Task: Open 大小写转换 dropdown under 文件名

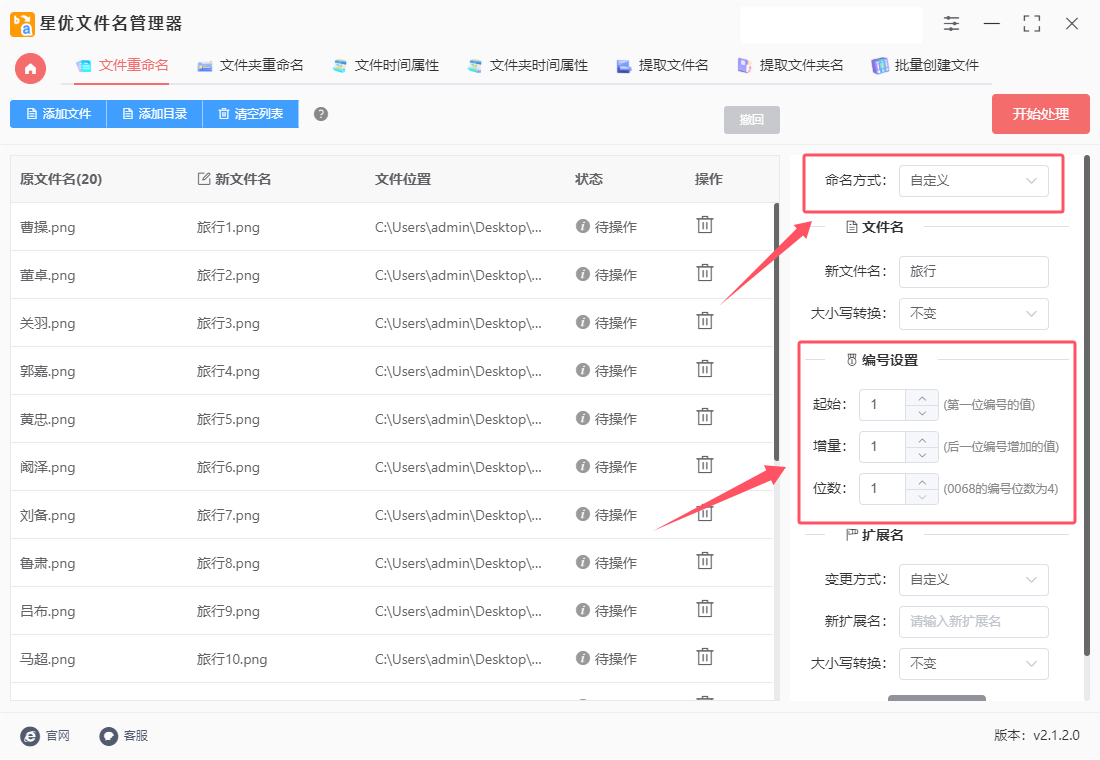Action: click(x=973, y=314)
